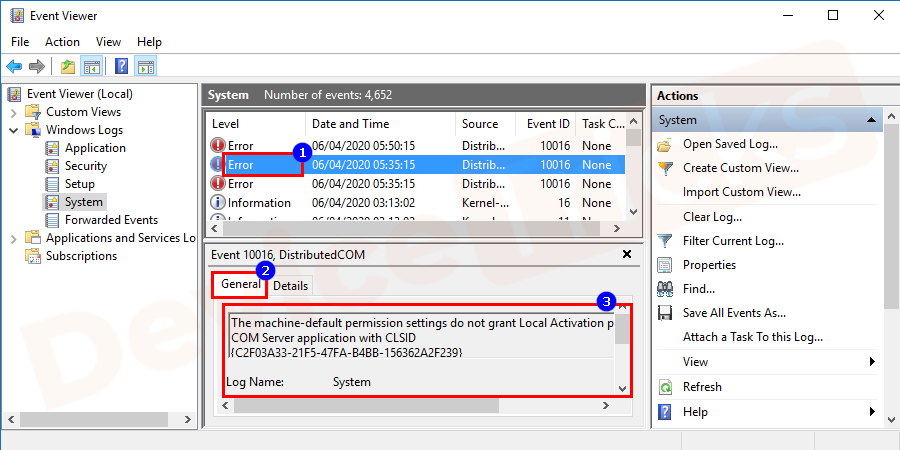Click event details vertical scrollbar down arrow
Image resolution: width=900 pixels, height=450 pixels.
click(622, 389)
